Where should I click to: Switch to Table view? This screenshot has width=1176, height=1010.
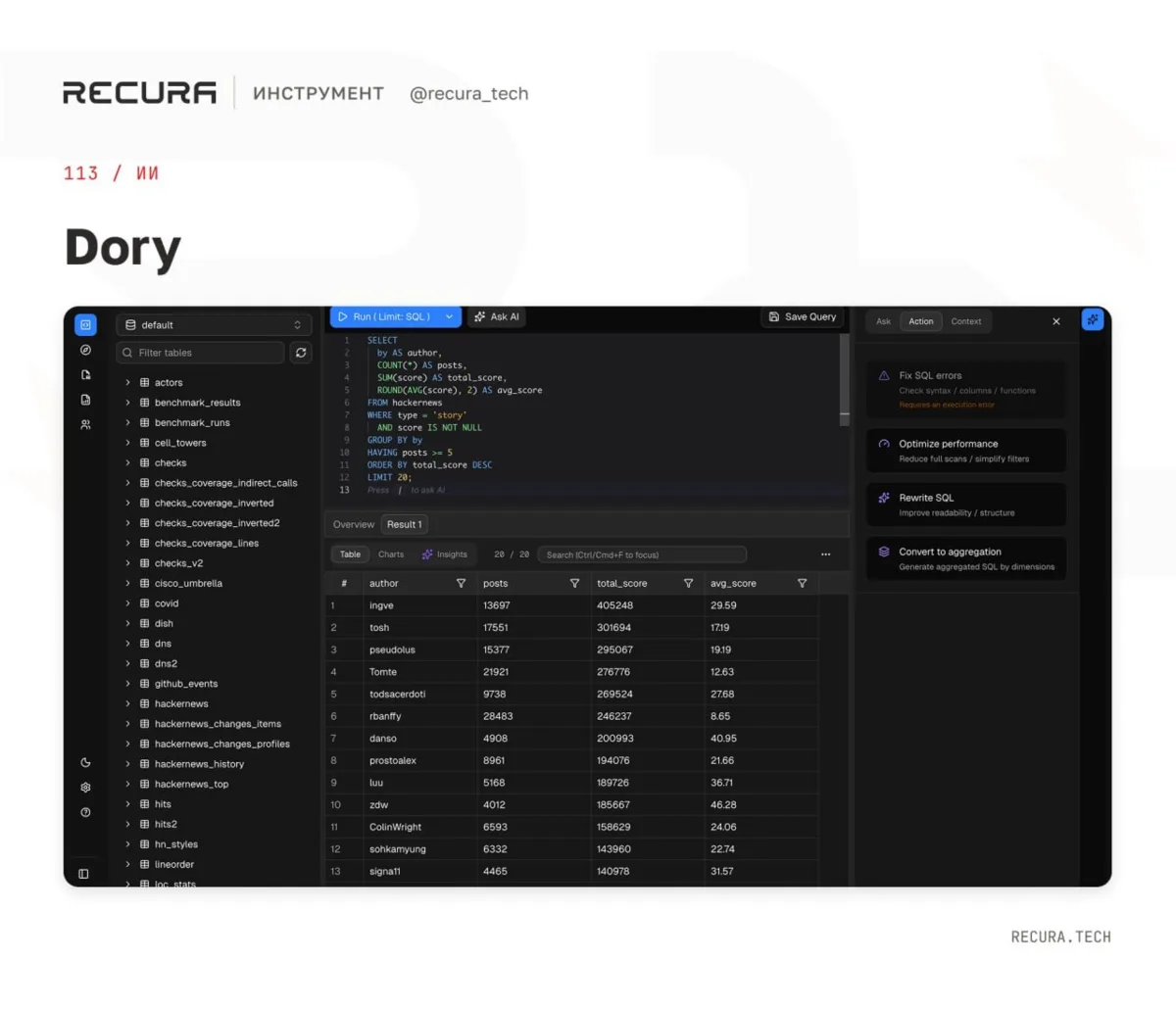(x=350, y=554)
